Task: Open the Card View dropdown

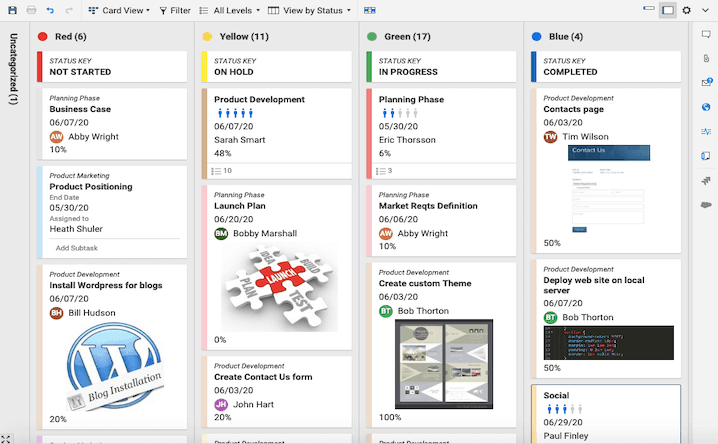Action: [119, 10]
